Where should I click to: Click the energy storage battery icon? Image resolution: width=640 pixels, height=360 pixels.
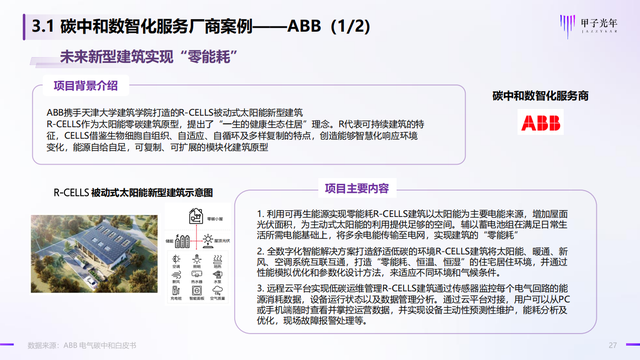point(182,241)
